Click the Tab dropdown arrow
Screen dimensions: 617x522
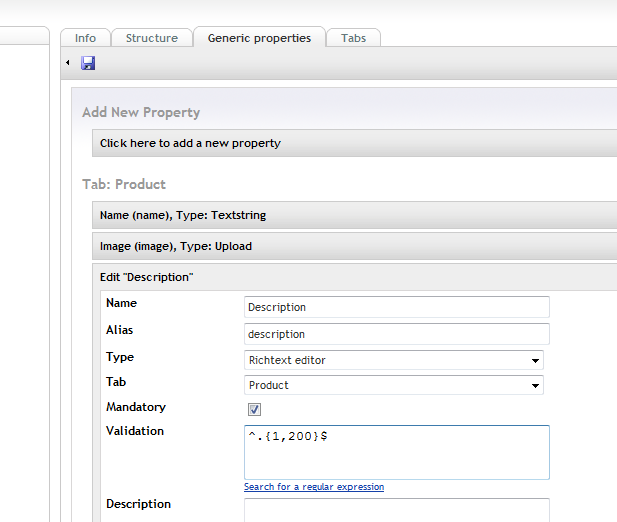click(x=535, y=386)
